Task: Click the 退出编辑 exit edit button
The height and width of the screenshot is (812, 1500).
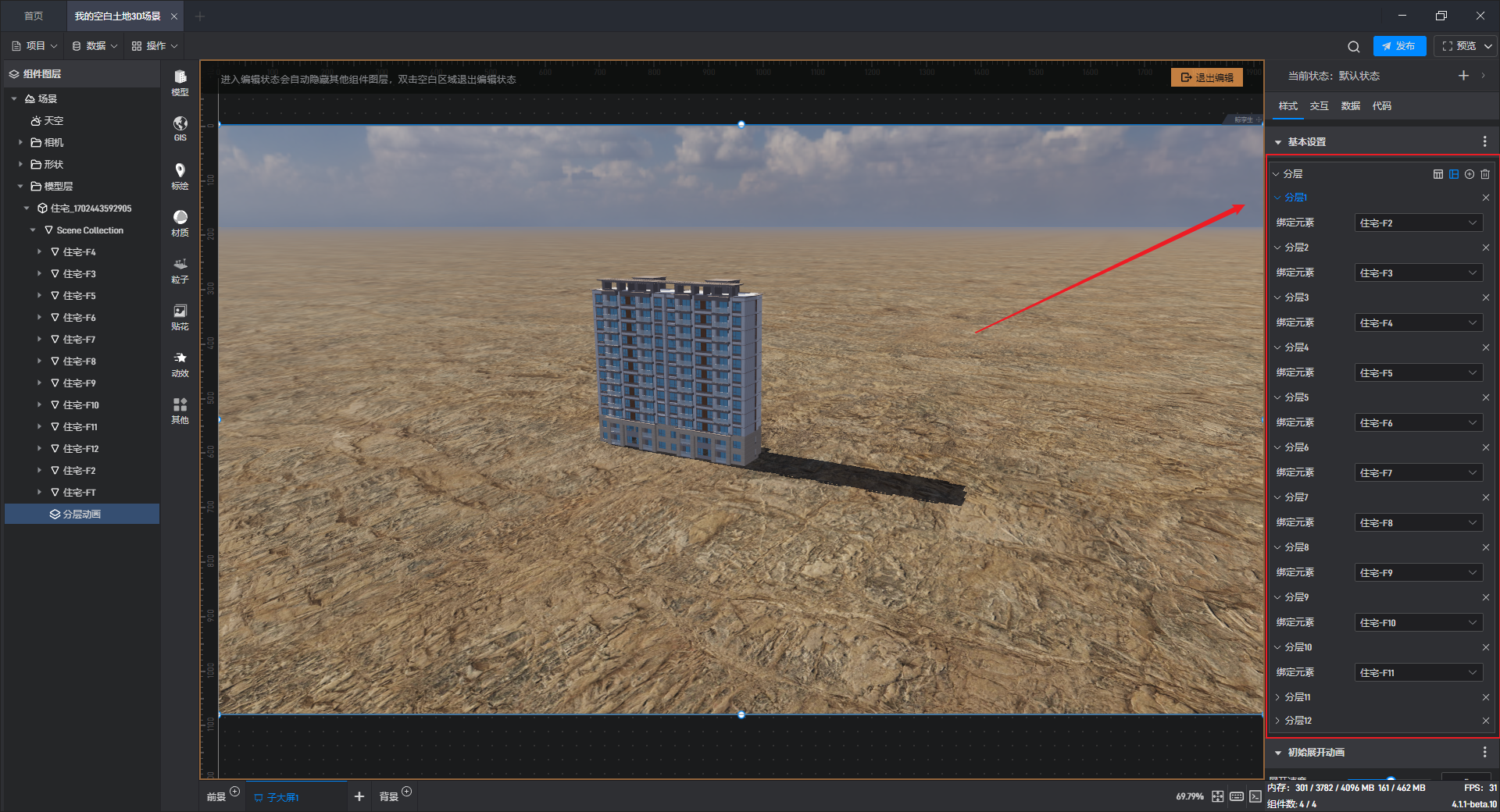Action: pos(1207,77)
